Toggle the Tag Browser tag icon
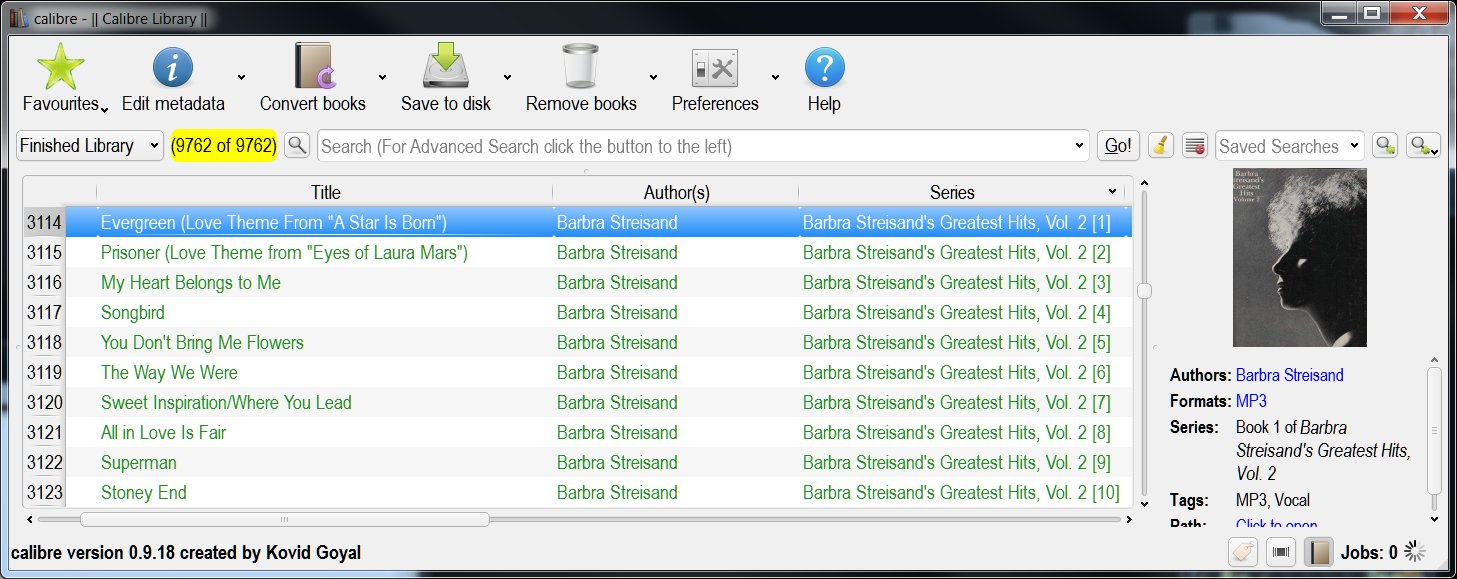This screenshot has width=1457, height=579. point(1243,552)
